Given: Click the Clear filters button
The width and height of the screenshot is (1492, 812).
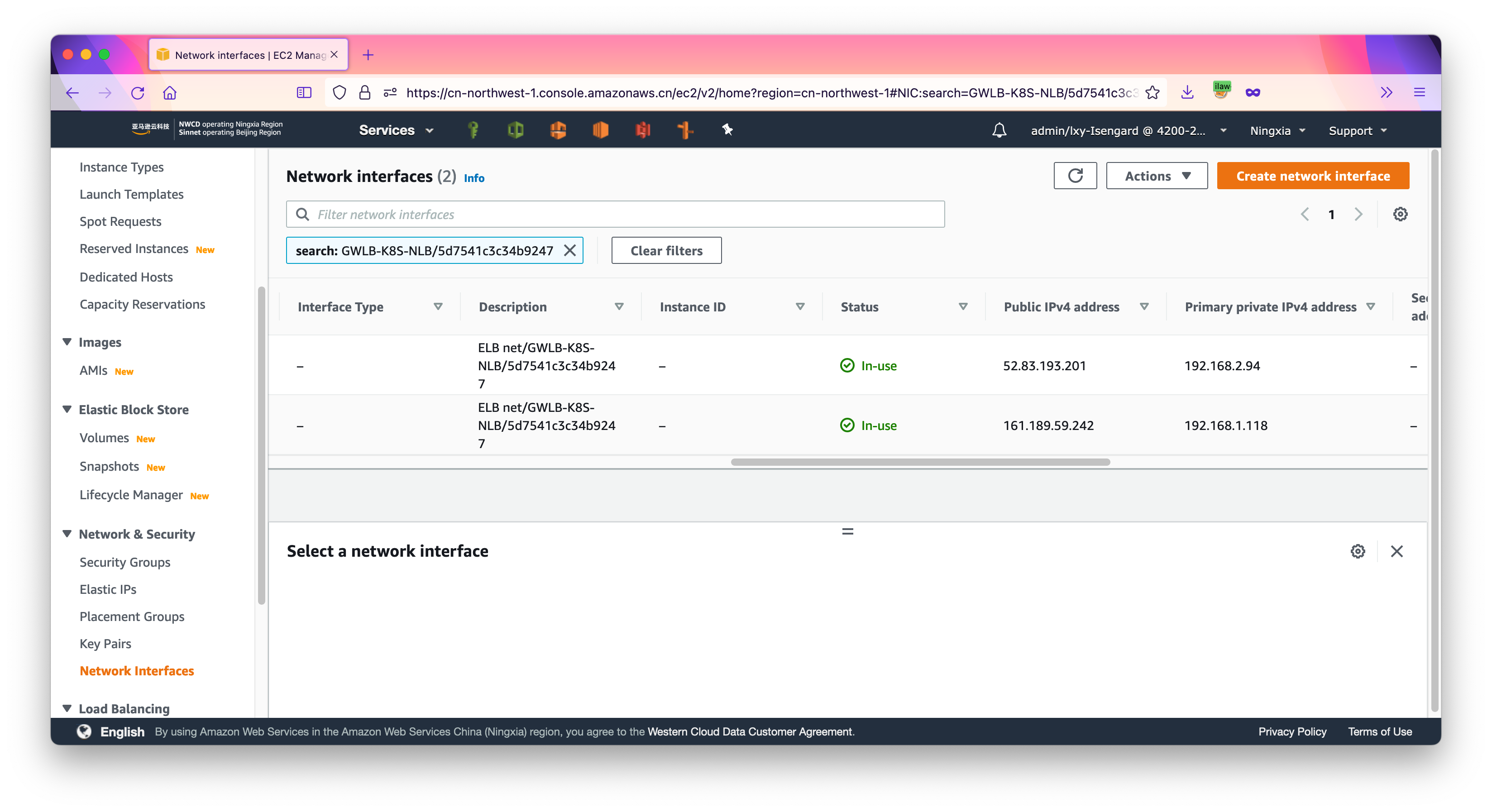Looking at the screenshot, I should 666,251.
